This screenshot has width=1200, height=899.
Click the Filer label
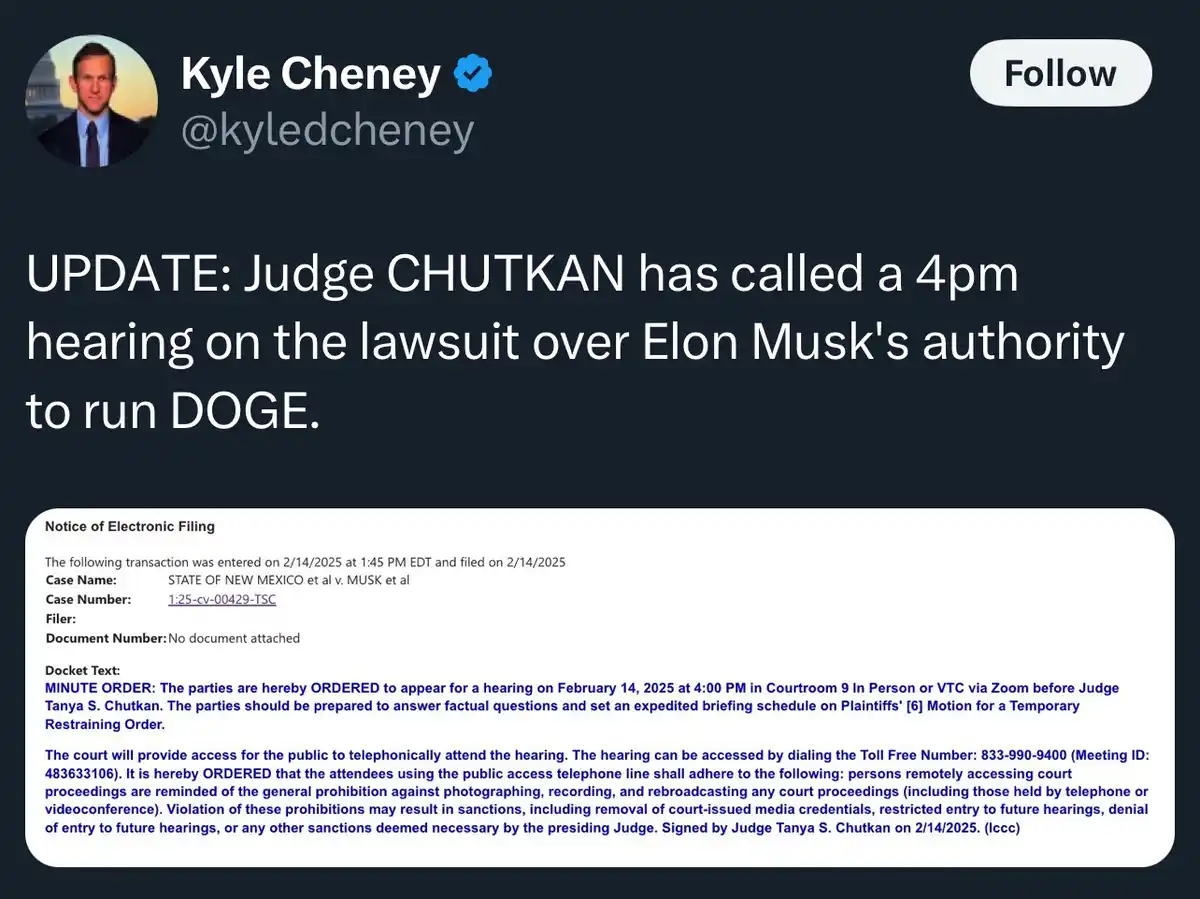point(61,619)
